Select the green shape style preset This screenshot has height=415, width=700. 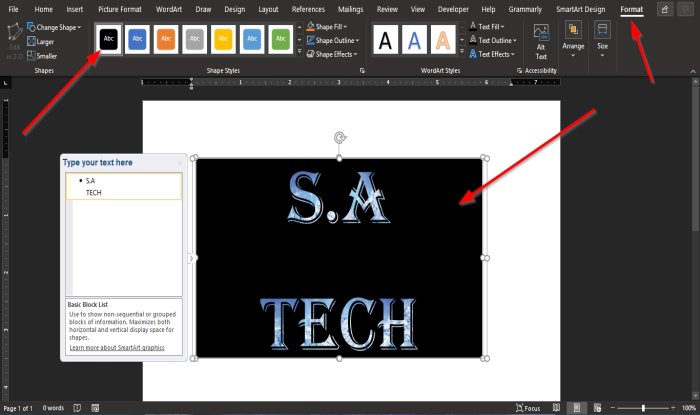click(282, 39)
